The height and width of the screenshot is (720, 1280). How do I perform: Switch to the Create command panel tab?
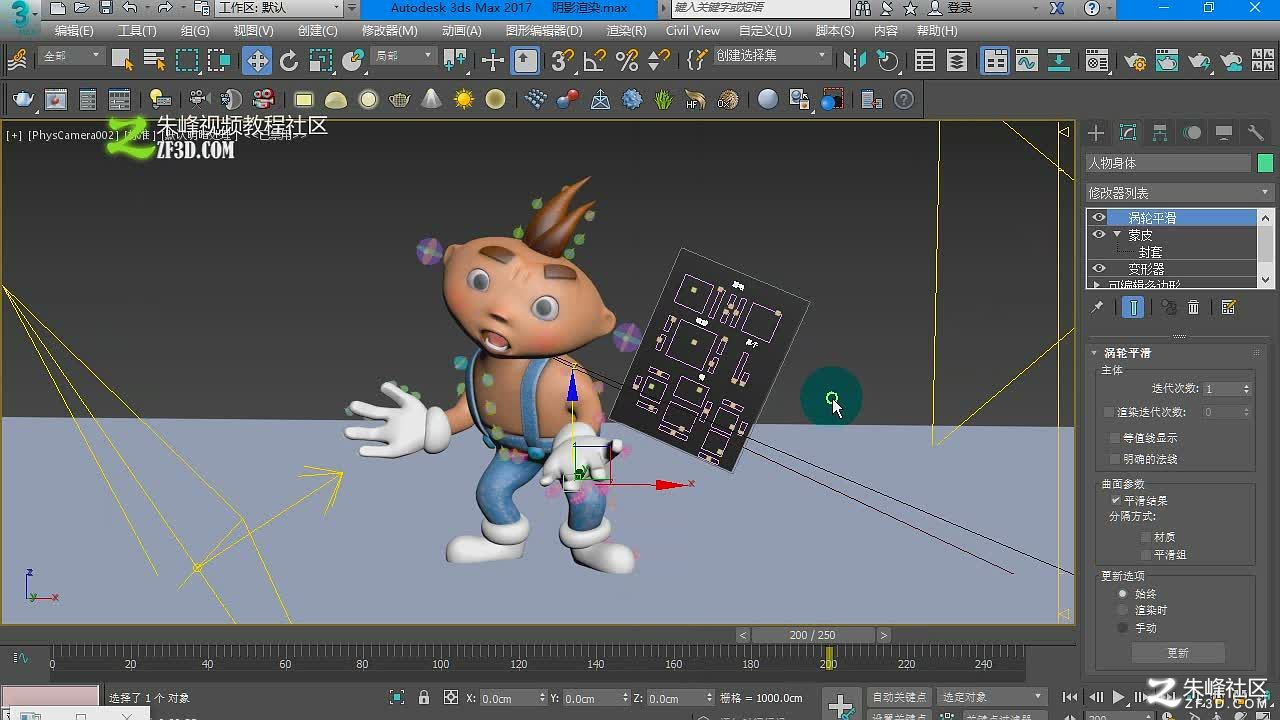(x=1096, y=133)
